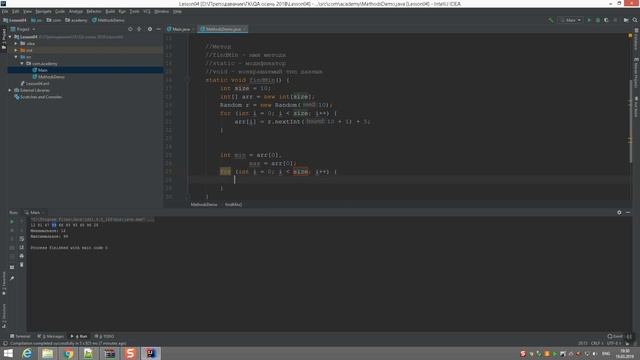Open the Run menu
This screenshot has width=640, height=360.
tap(122, 11)
